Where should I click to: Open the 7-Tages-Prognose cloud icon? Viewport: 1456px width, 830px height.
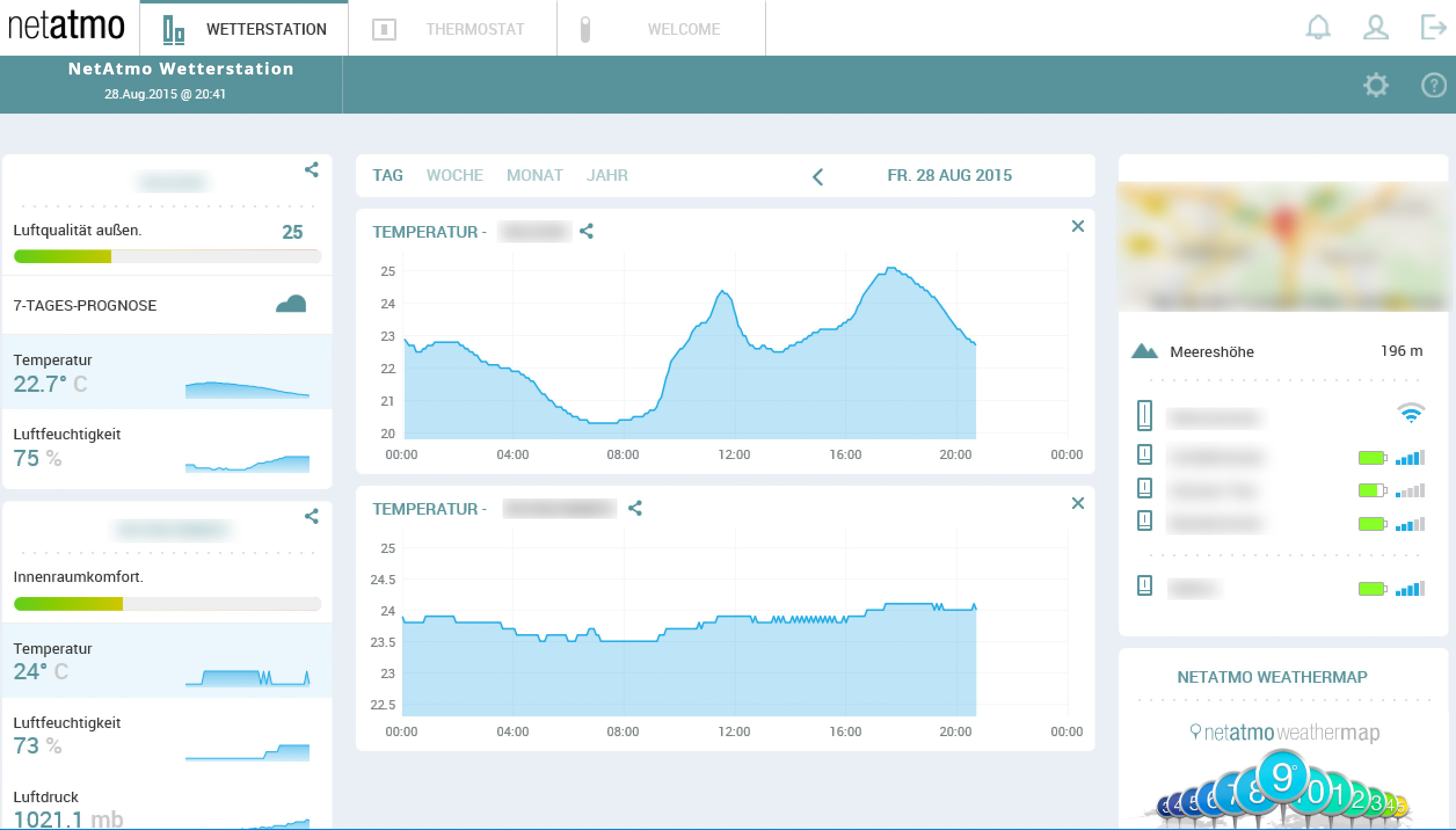click(291, 304)
